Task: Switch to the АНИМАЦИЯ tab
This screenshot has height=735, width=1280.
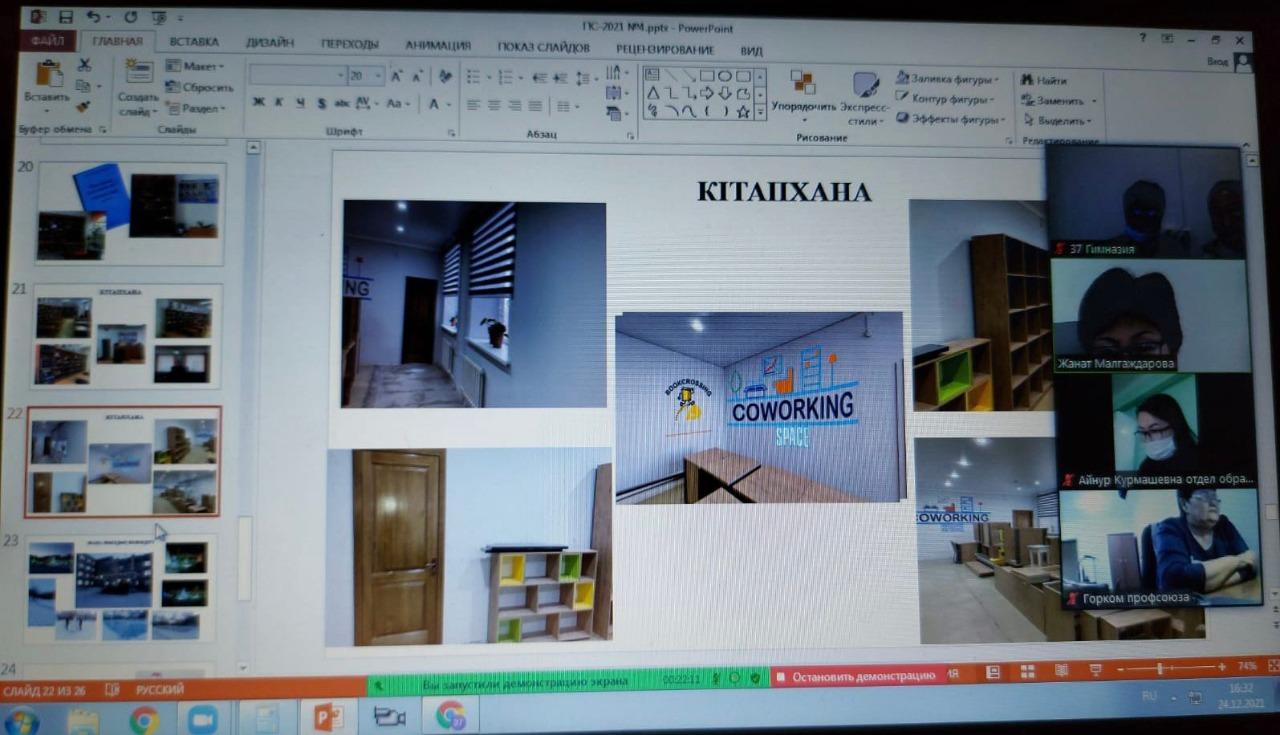Action: 438,45
